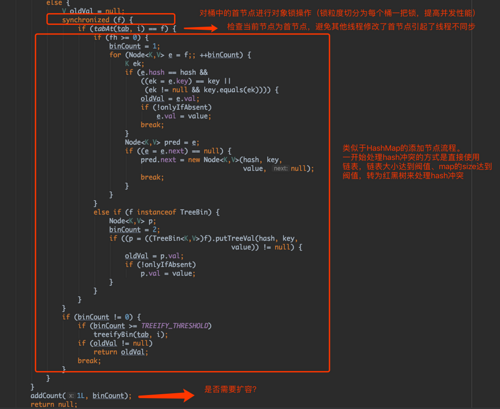Click the 'addCount(x: 1L, binCount);' call
The height and width of the screenshot is (409, 500).
click(81, 396)
